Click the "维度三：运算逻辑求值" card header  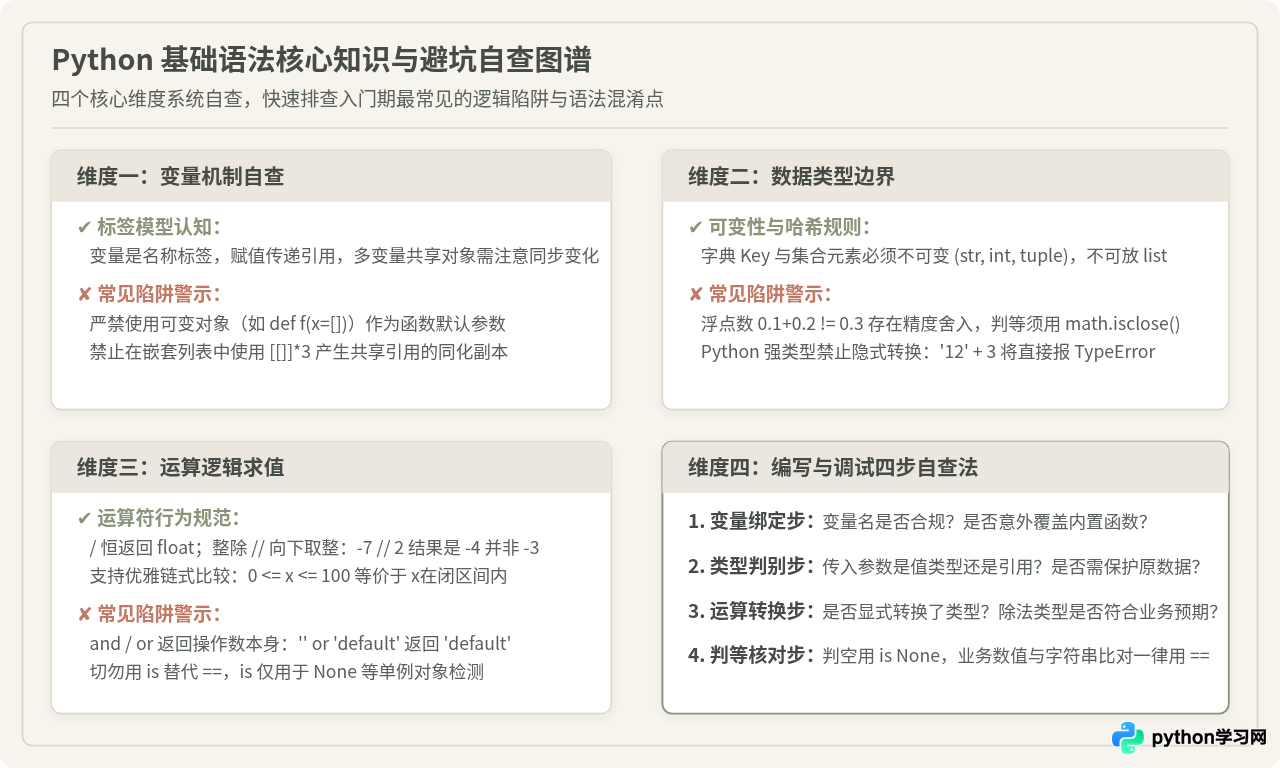click(x=331, y=467)
